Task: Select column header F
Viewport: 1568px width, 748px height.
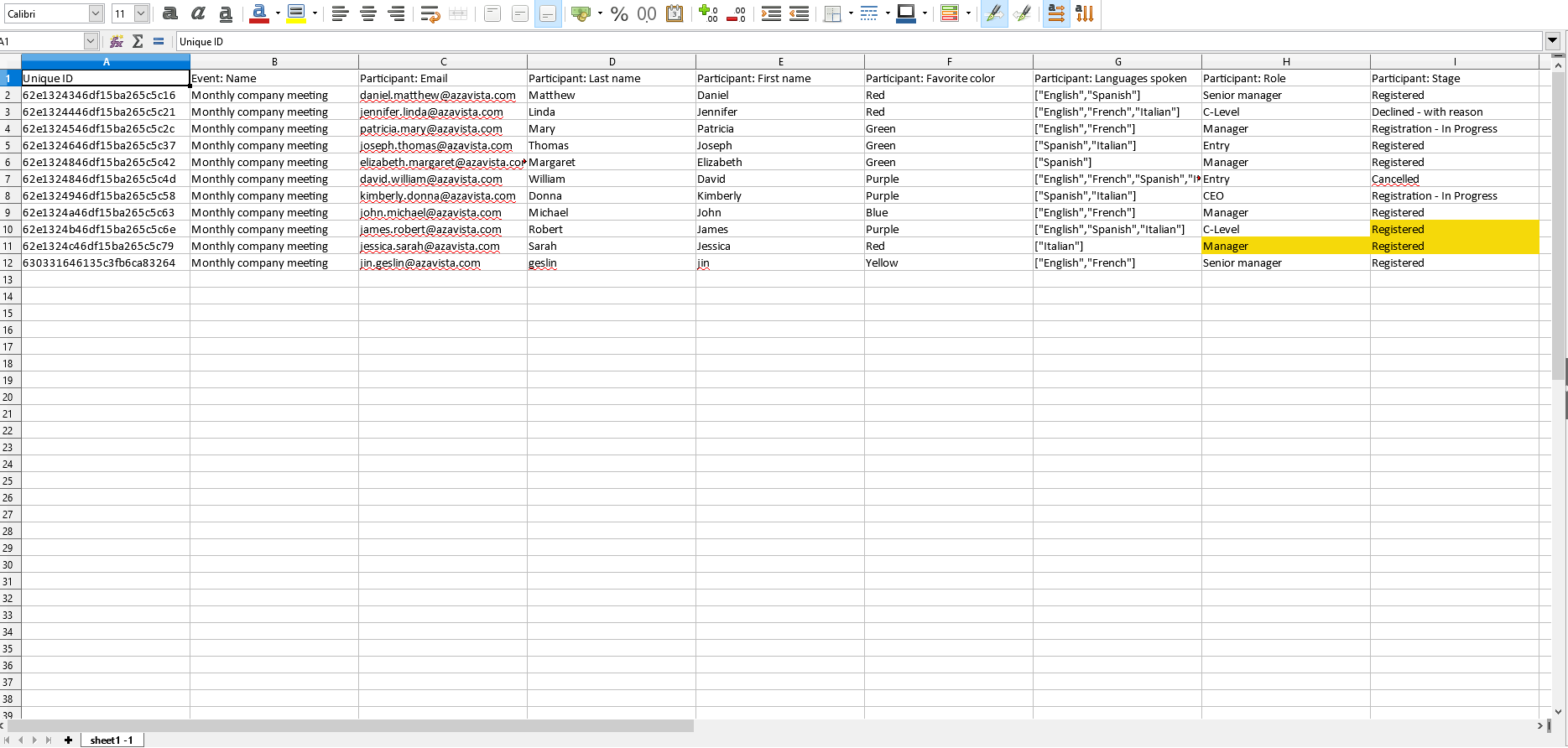Action: [x=949, y=61]
